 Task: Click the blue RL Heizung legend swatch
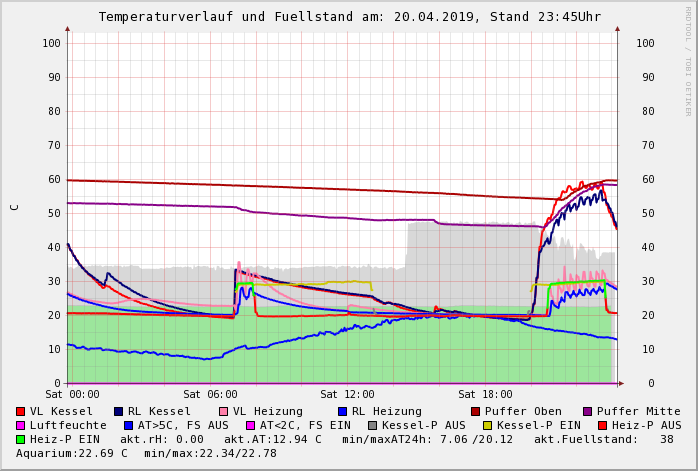(342, 411)
